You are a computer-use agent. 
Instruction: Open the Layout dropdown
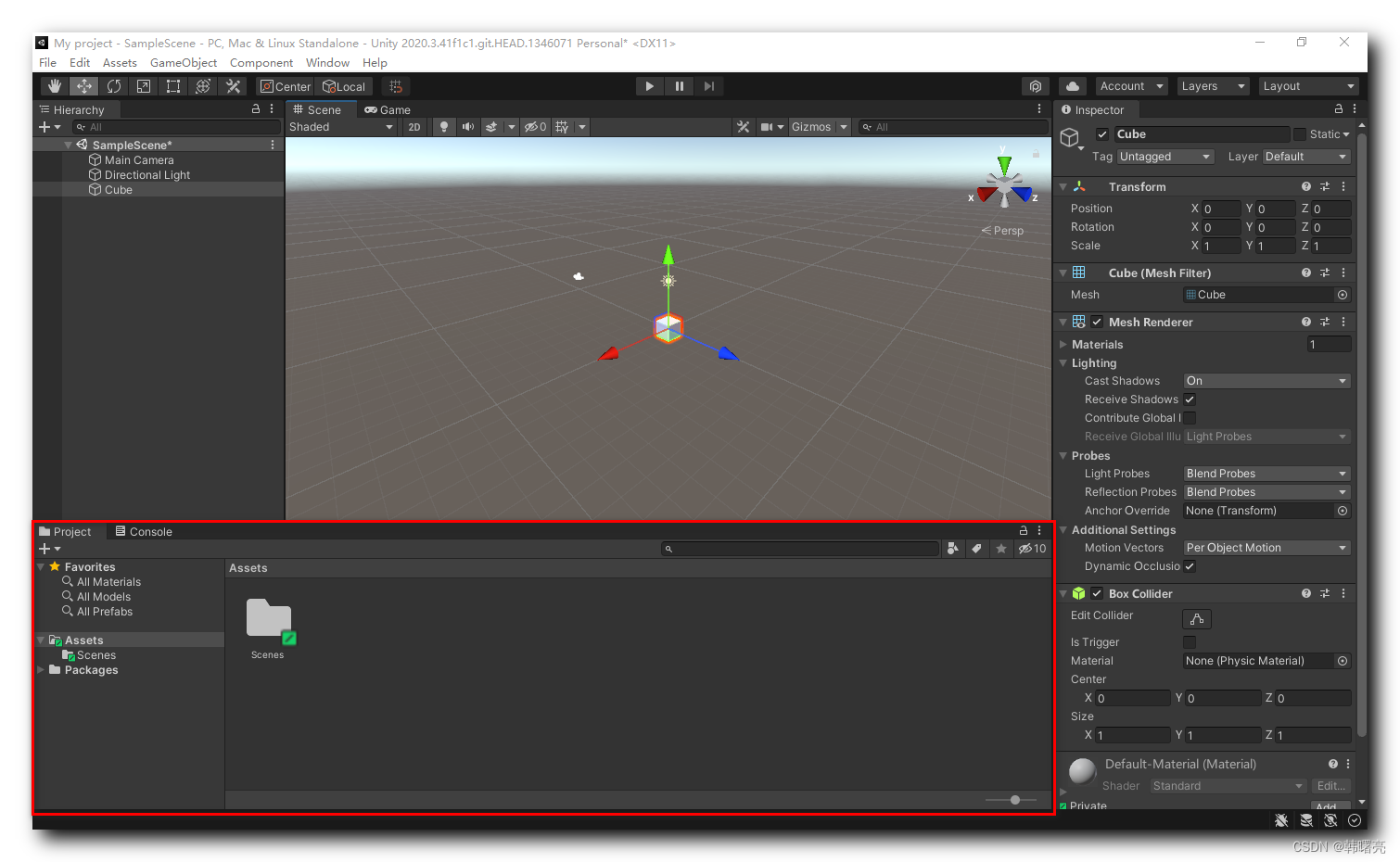1308,86
